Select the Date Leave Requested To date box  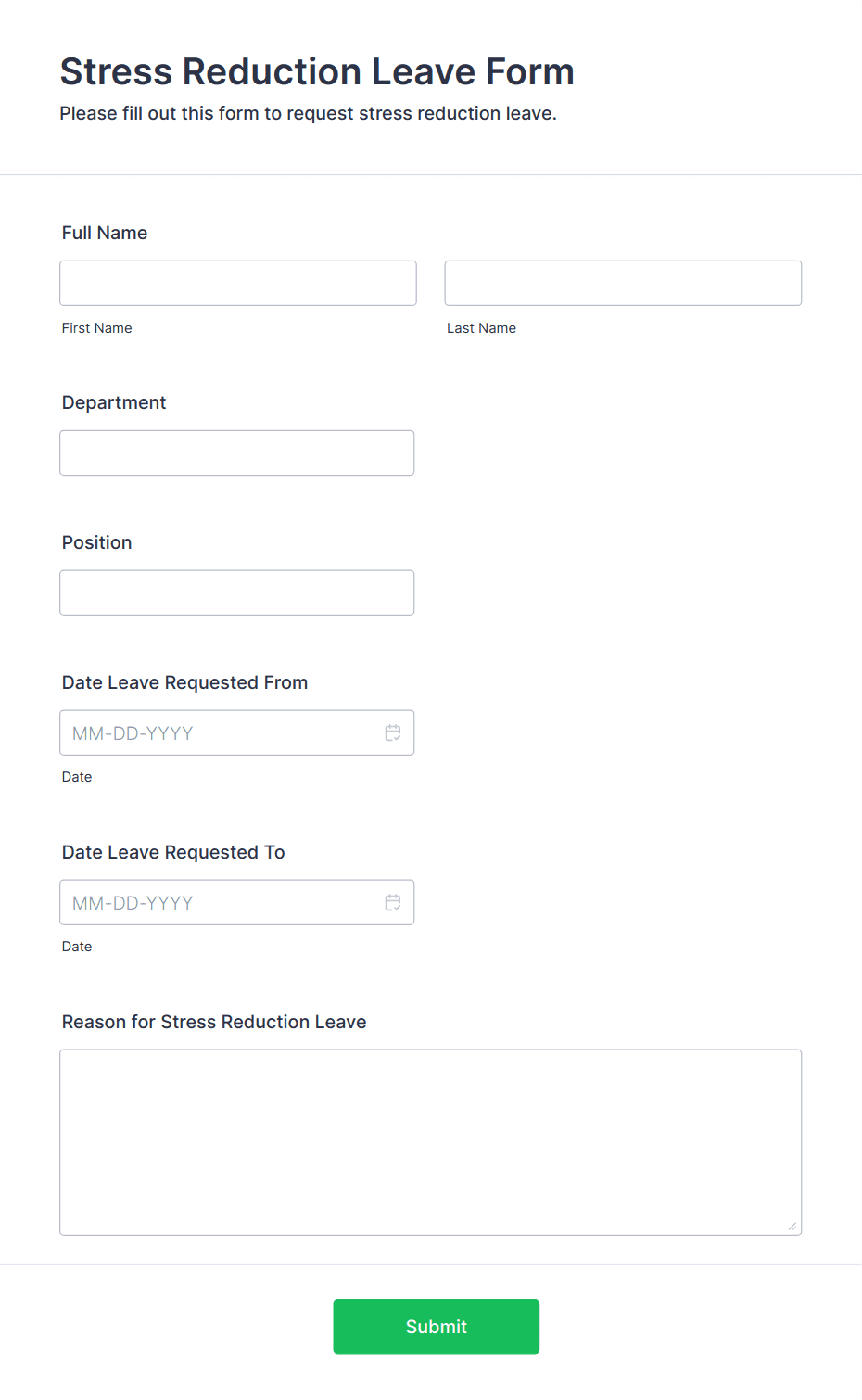(237, 902)
